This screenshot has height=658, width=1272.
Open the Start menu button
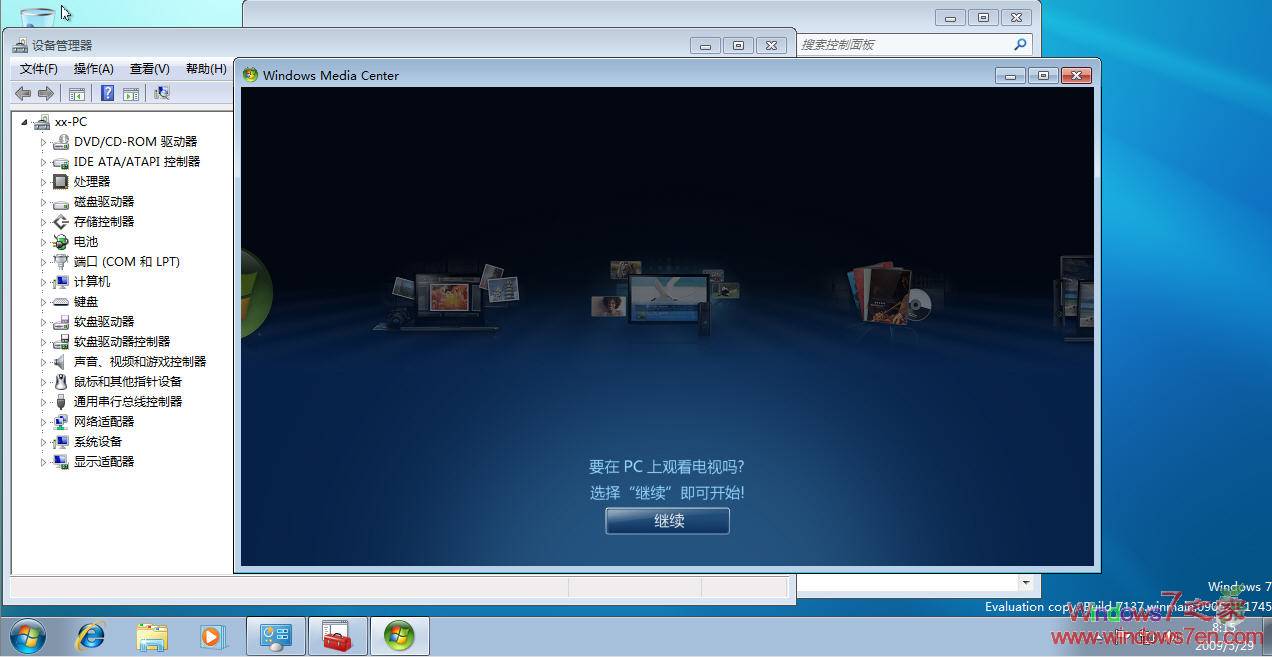click(x=27, y=635)
